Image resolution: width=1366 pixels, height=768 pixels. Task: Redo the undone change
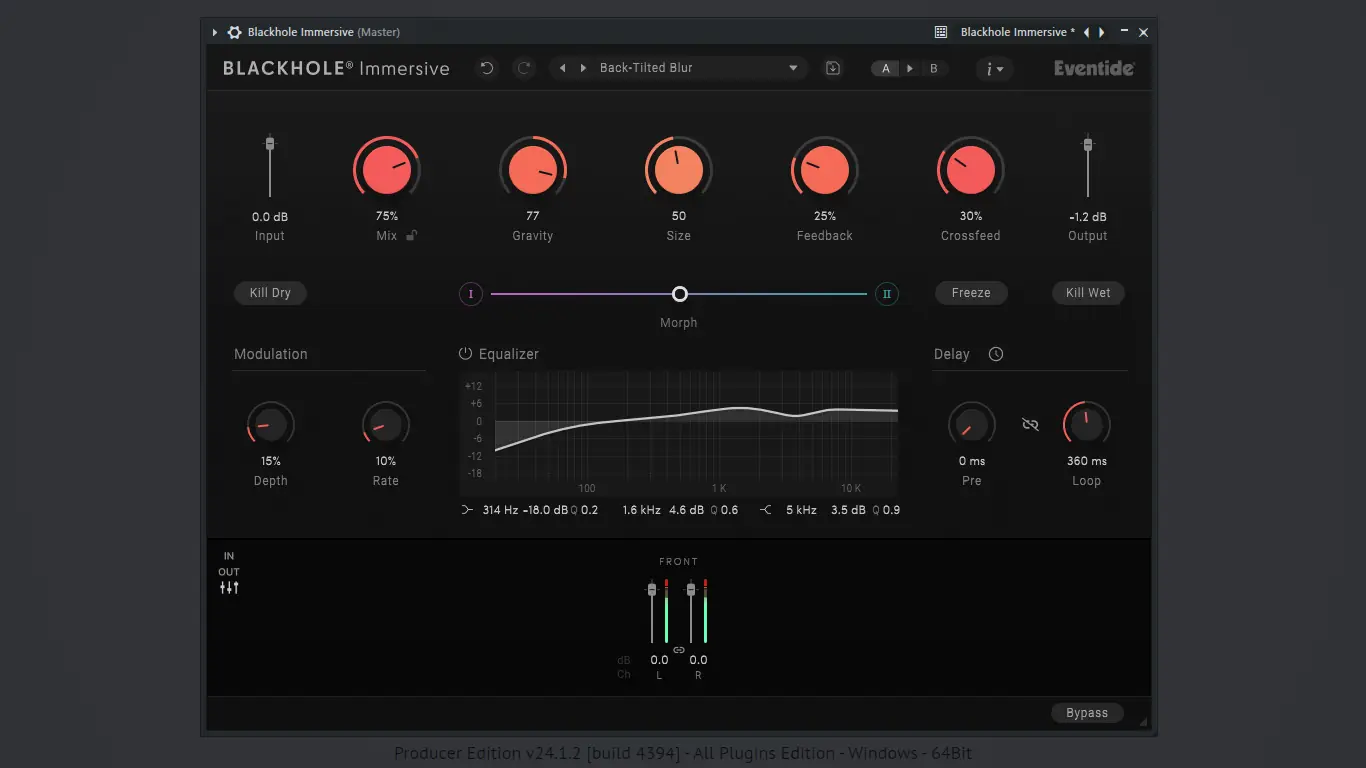(x=523, y=68)
